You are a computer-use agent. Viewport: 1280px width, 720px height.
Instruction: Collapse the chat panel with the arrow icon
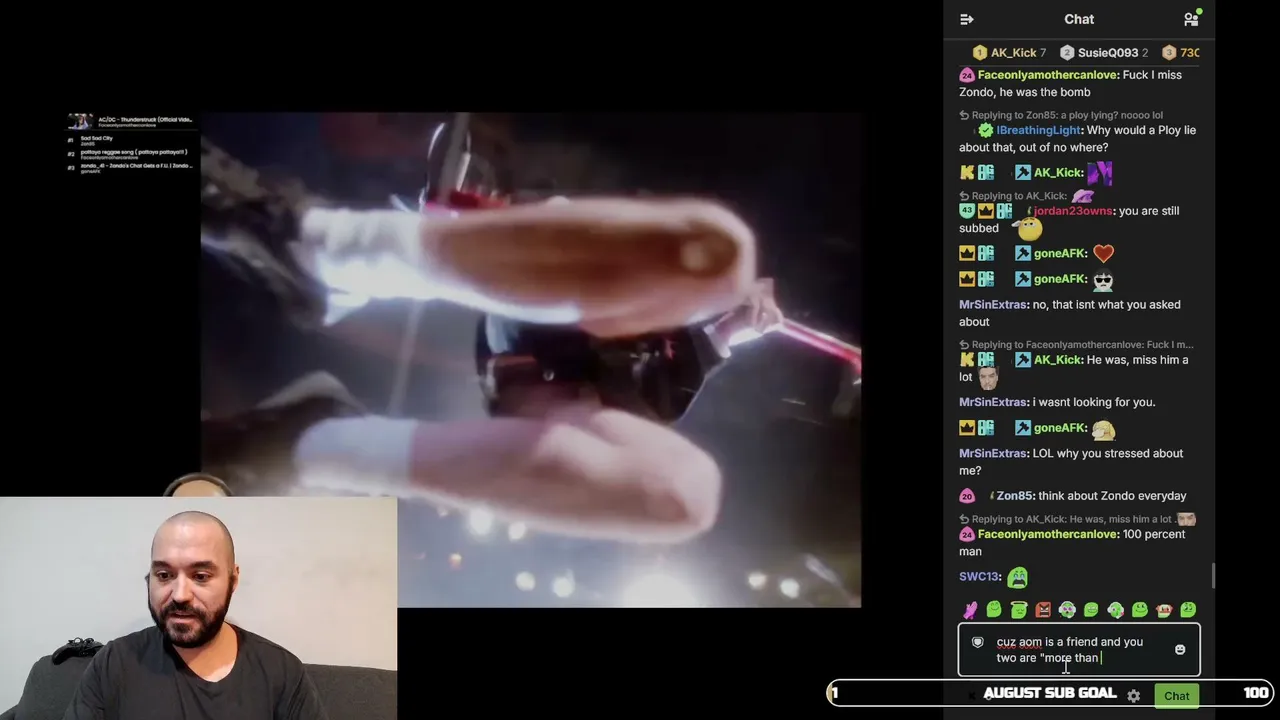pos(966,19)
